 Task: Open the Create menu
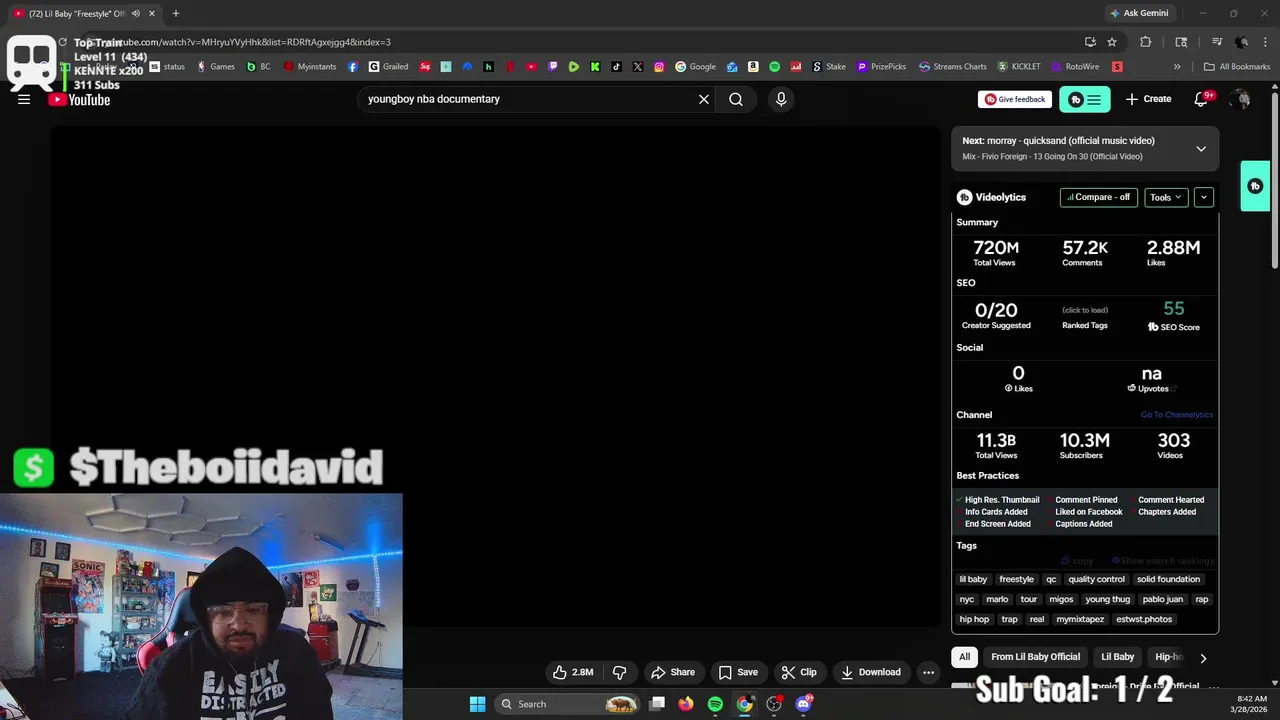[x=1148, y=99]
